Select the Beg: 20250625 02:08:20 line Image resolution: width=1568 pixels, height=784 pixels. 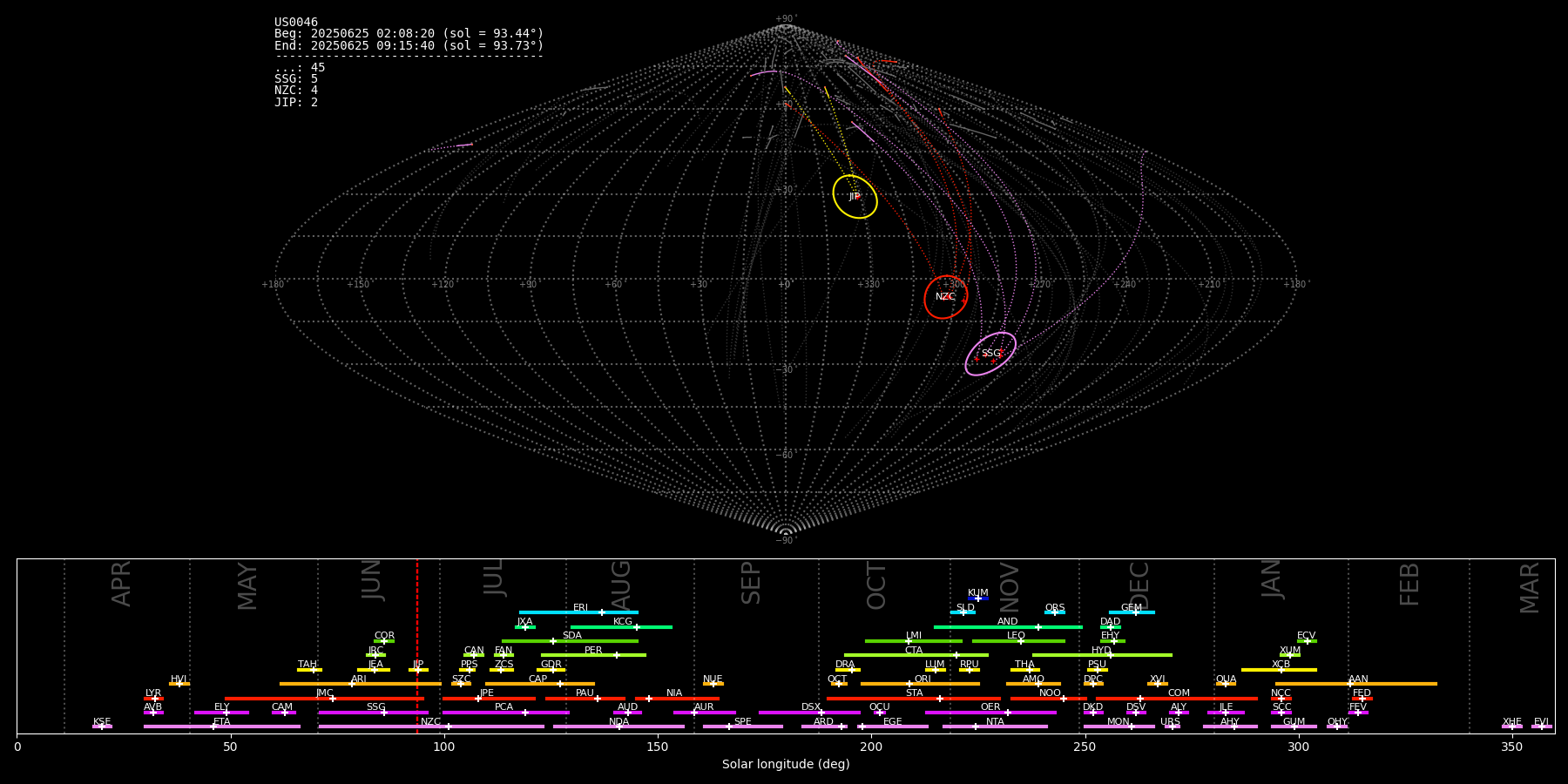point(409,34)
